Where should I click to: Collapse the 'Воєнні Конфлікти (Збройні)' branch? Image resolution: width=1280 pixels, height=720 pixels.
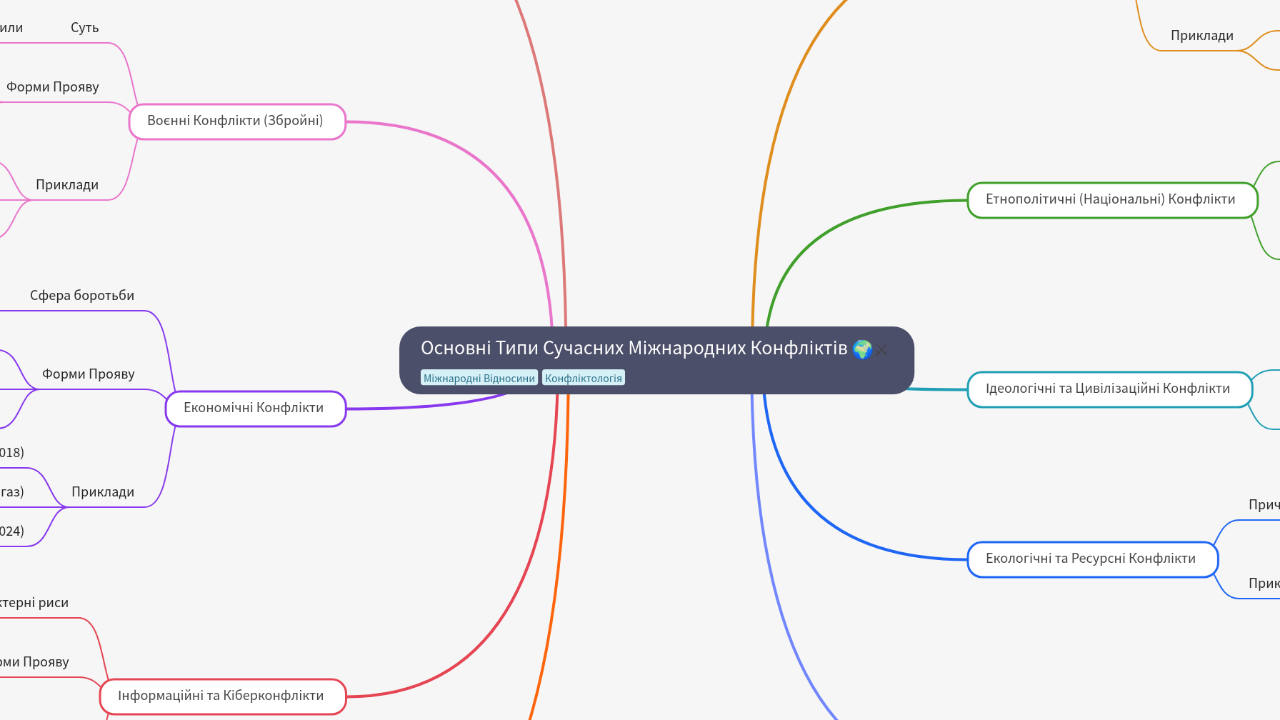[x=236, y=121]
